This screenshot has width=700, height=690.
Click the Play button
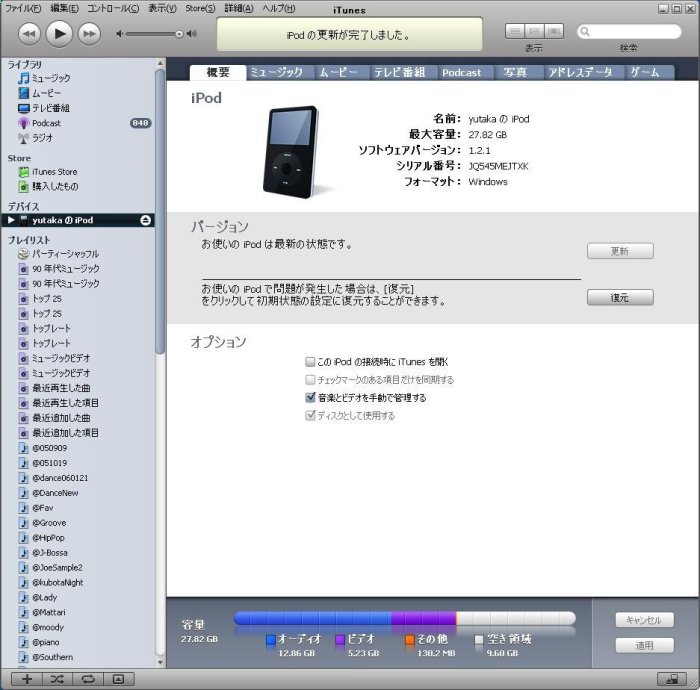pos(59,33)
